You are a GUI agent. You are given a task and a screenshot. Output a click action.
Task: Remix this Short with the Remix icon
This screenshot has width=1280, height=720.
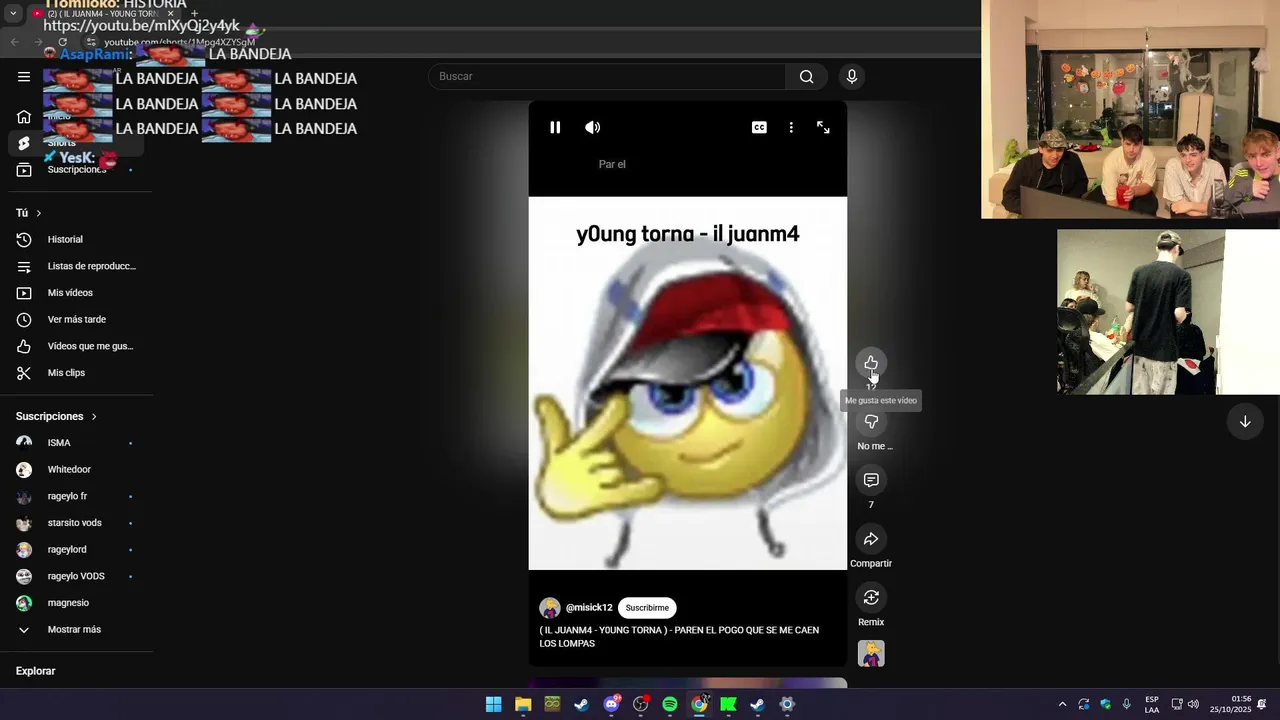coord(871,598)
